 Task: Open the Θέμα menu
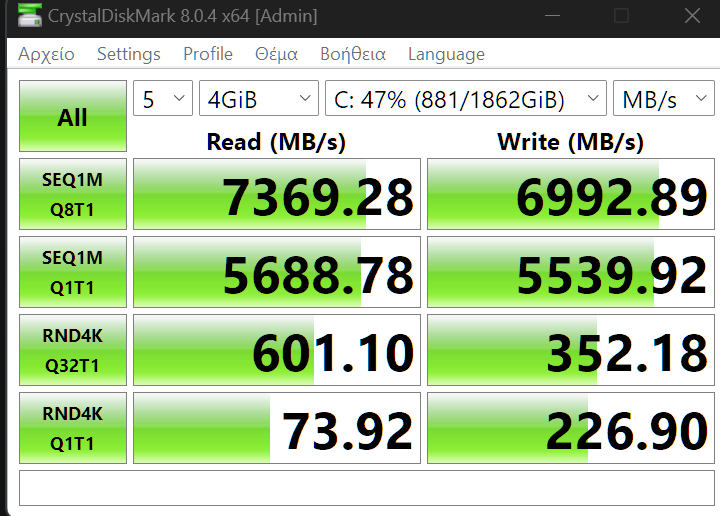(x=276, y=54)
